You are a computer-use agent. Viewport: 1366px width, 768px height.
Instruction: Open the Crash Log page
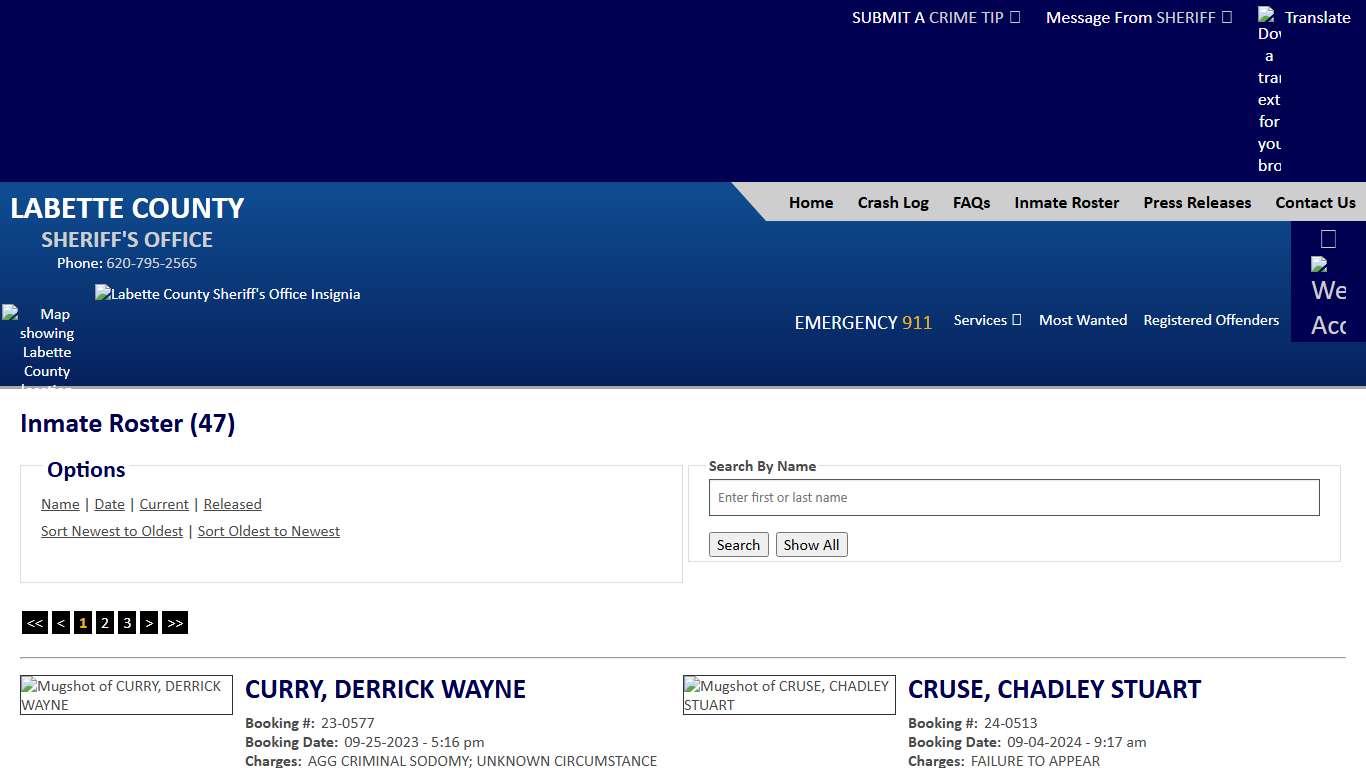[x=892, y=202]
